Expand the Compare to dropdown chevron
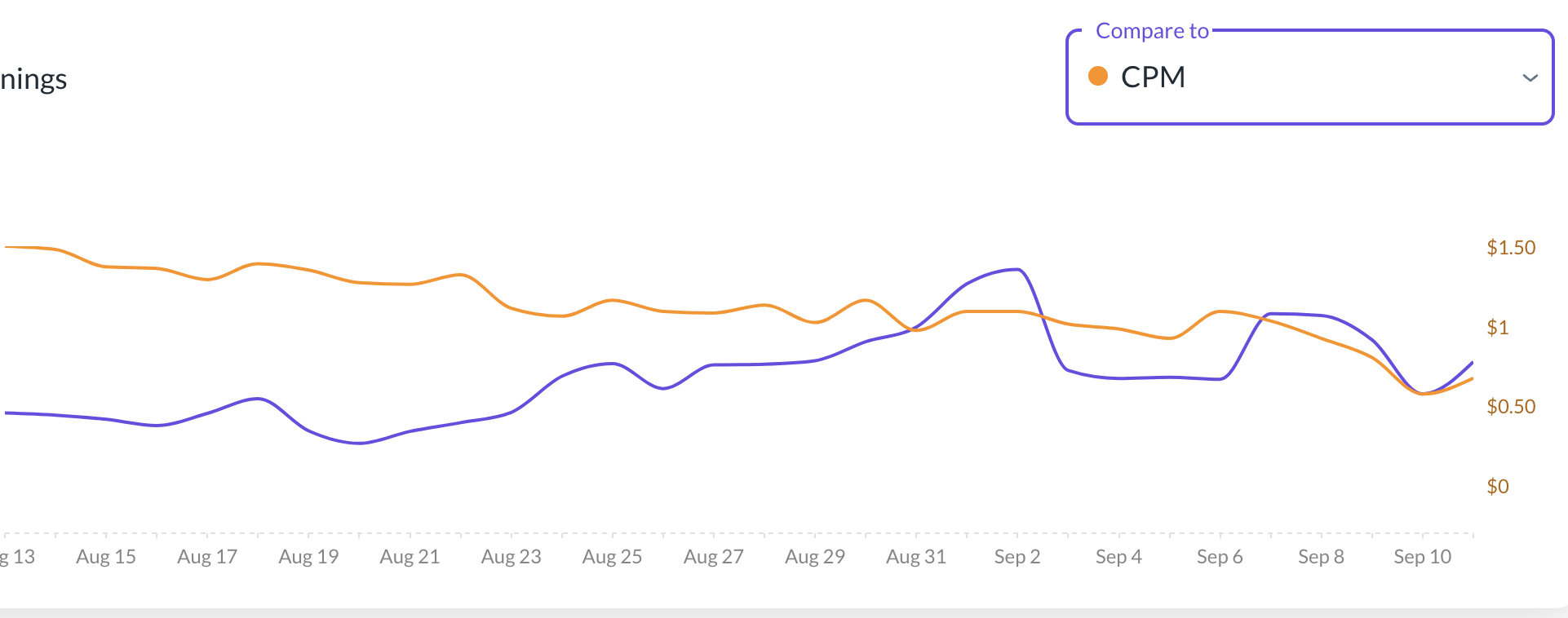Screen dimensions: 1568x618 point(1530,78)
